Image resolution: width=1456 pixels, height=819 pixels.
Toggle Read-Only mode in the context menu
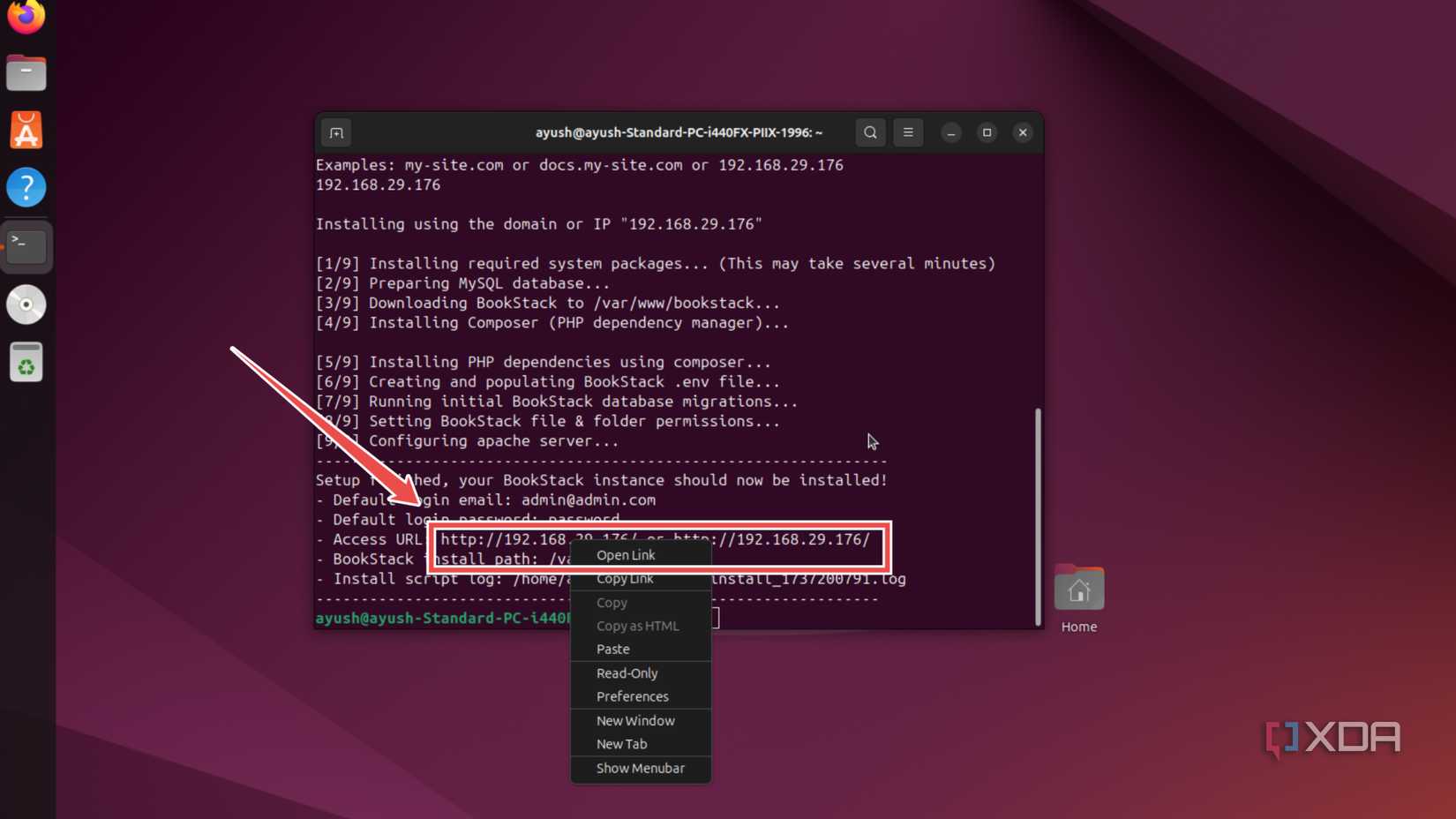[627, 672]
